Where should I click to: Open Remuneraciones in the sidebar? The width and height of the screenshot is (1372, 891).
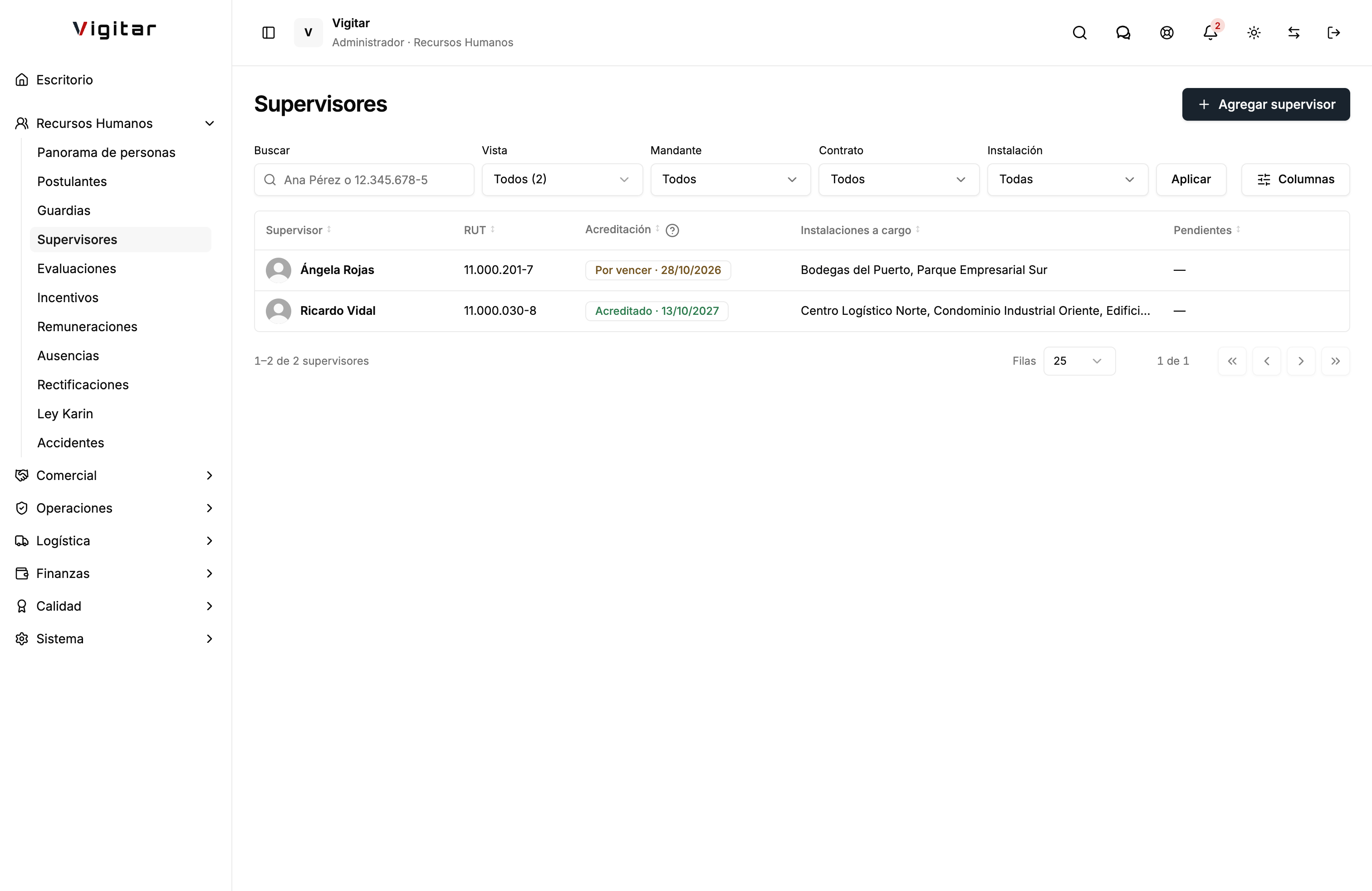pyautogui.click(x=121, y=327)
